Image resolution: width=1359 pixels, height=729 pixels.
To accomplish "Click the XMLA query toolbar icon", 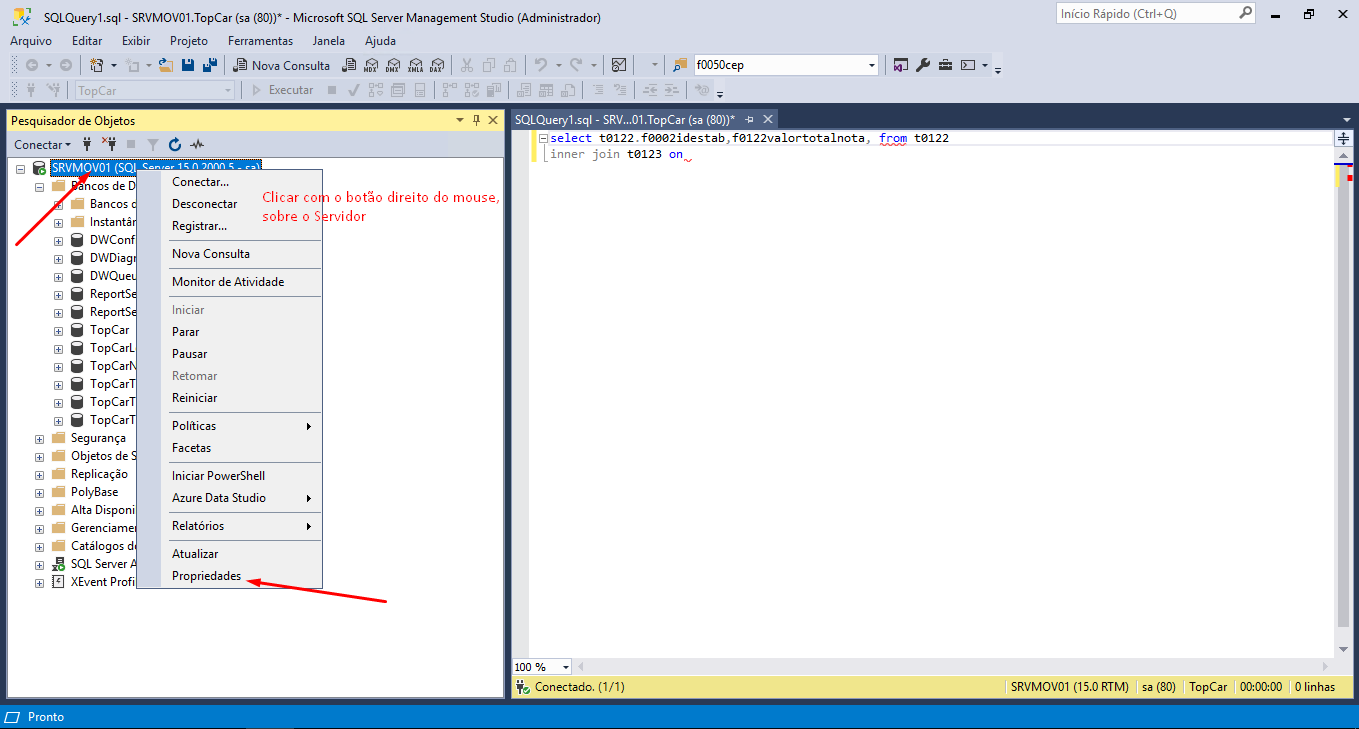I will tap(414, 65).
